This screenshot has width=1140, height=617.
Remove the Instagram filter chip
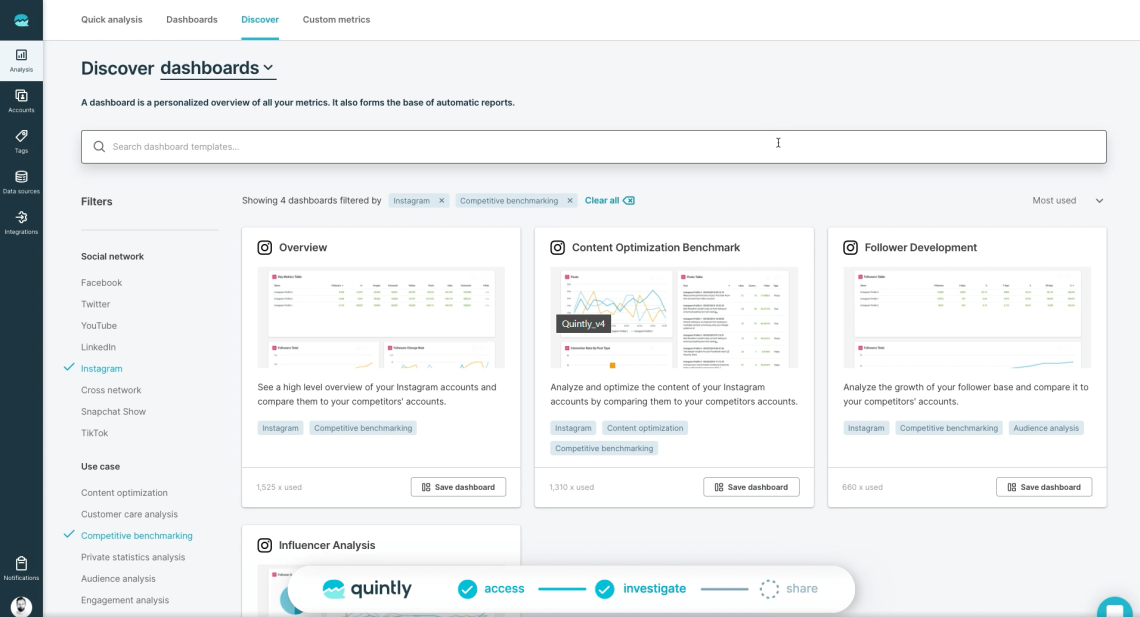click(x=441, y=201)
